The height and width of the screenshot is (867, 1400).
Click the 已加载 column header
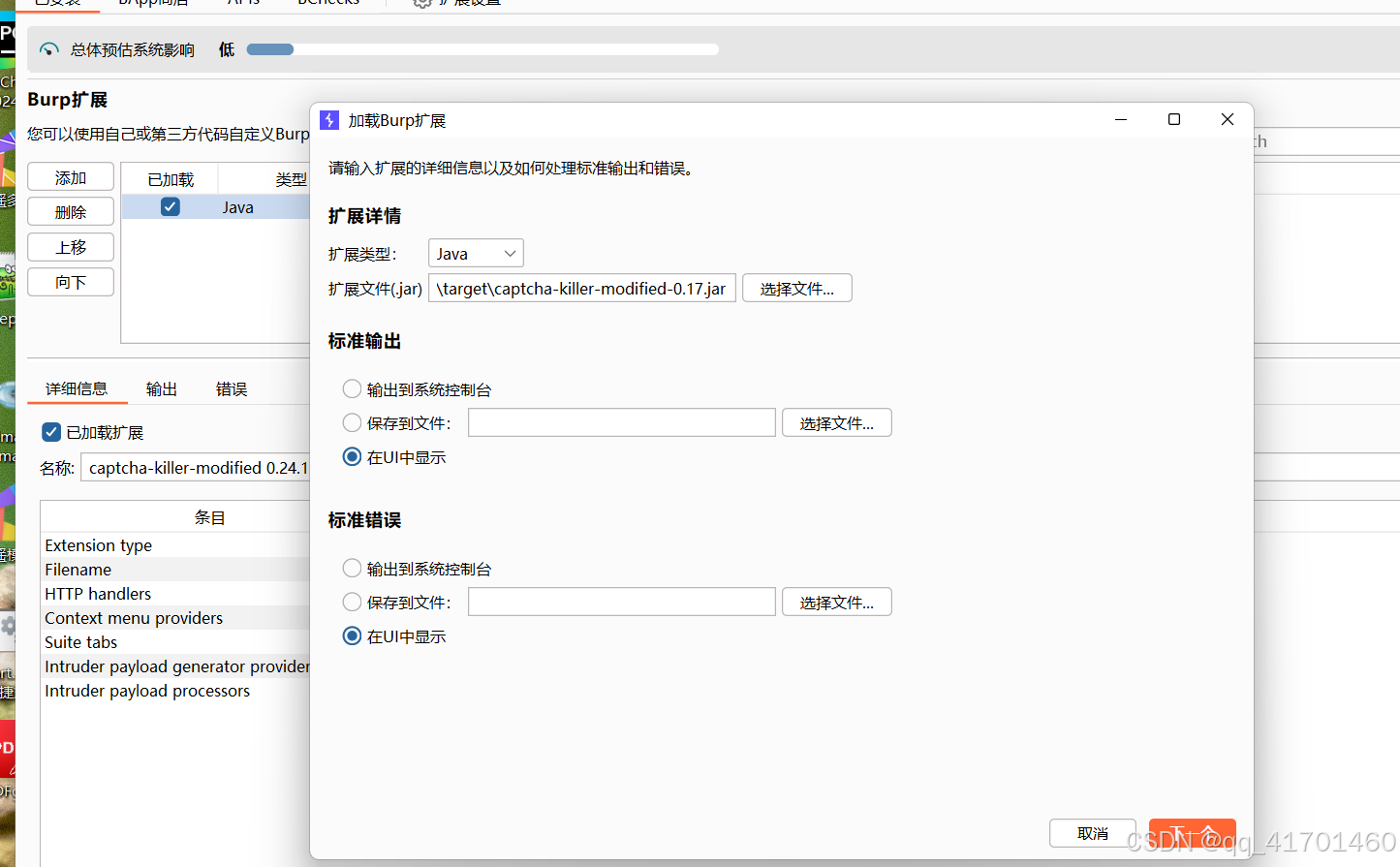pyautogui.click(x=171, y=179)
